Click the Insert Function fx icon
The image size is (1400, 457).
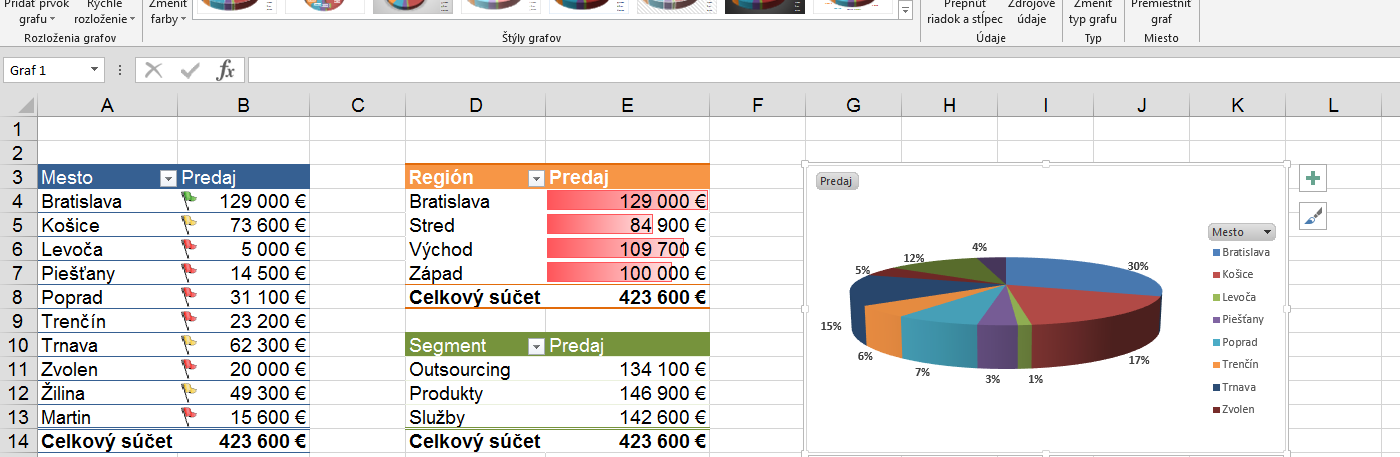tap(227, 70)
